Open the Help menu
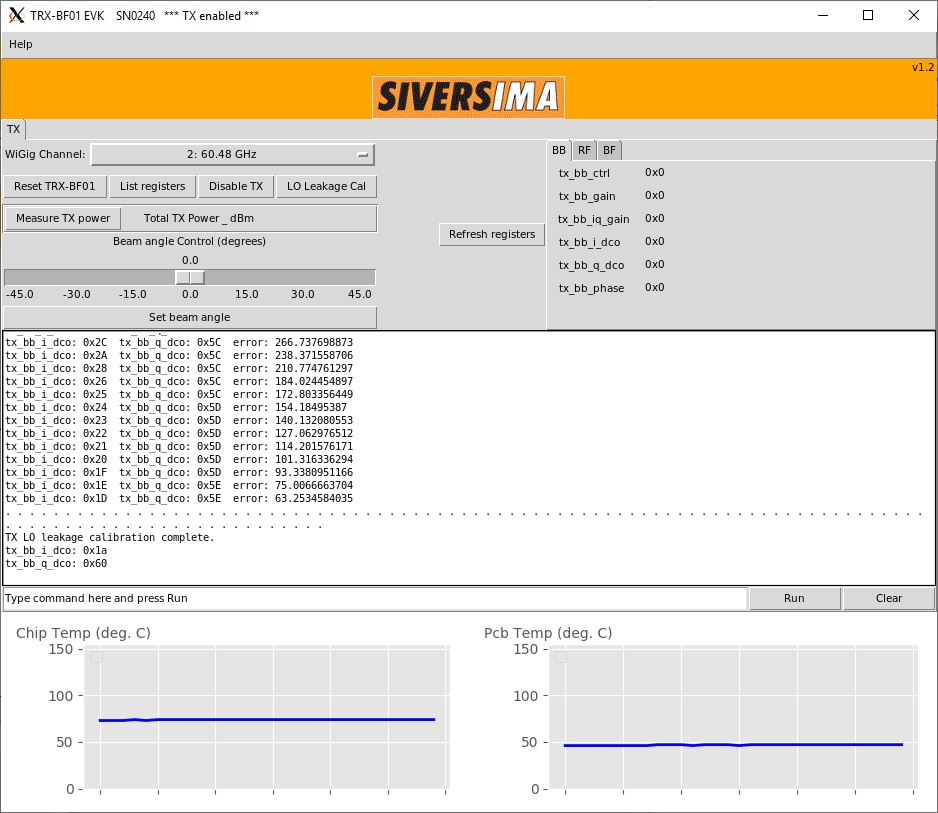938x813 pixels. (21, 44)
